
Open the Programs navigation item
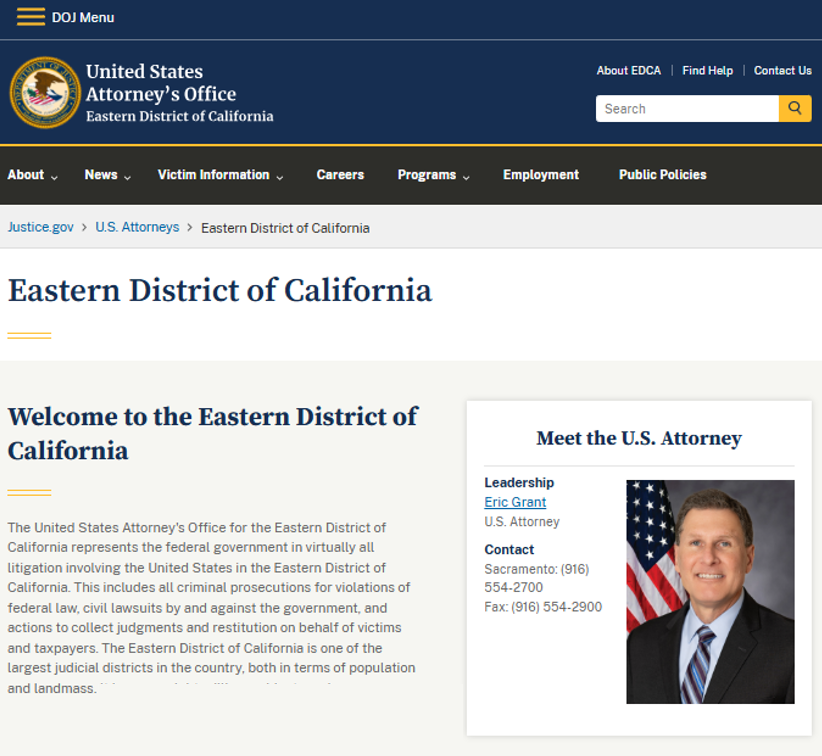coord(427,175)
